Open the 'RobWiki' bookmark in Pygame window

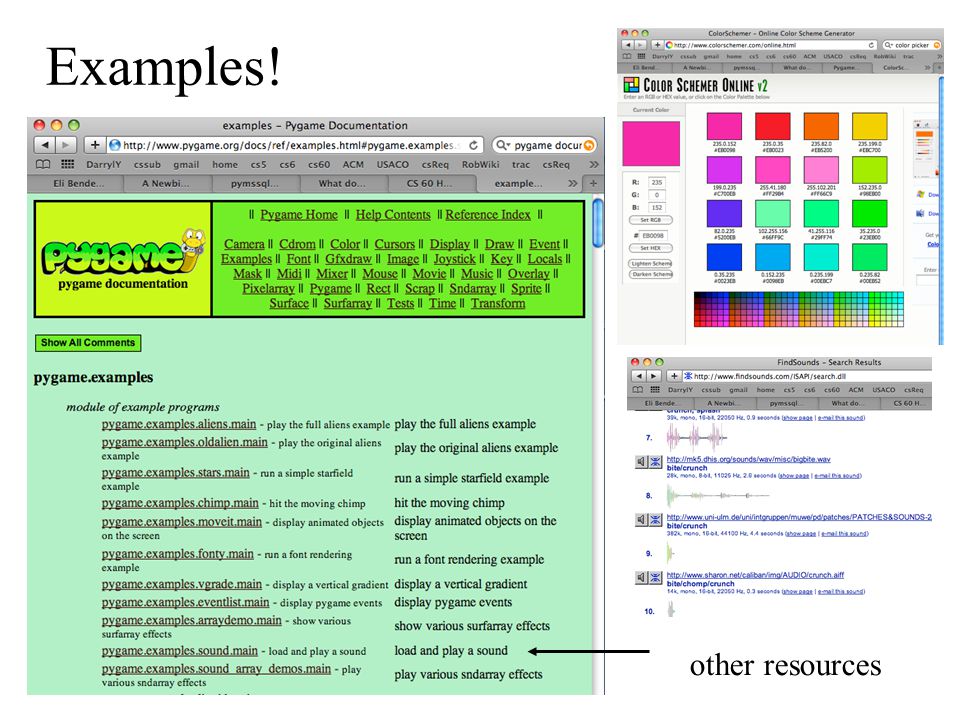(x=481, y=164)
